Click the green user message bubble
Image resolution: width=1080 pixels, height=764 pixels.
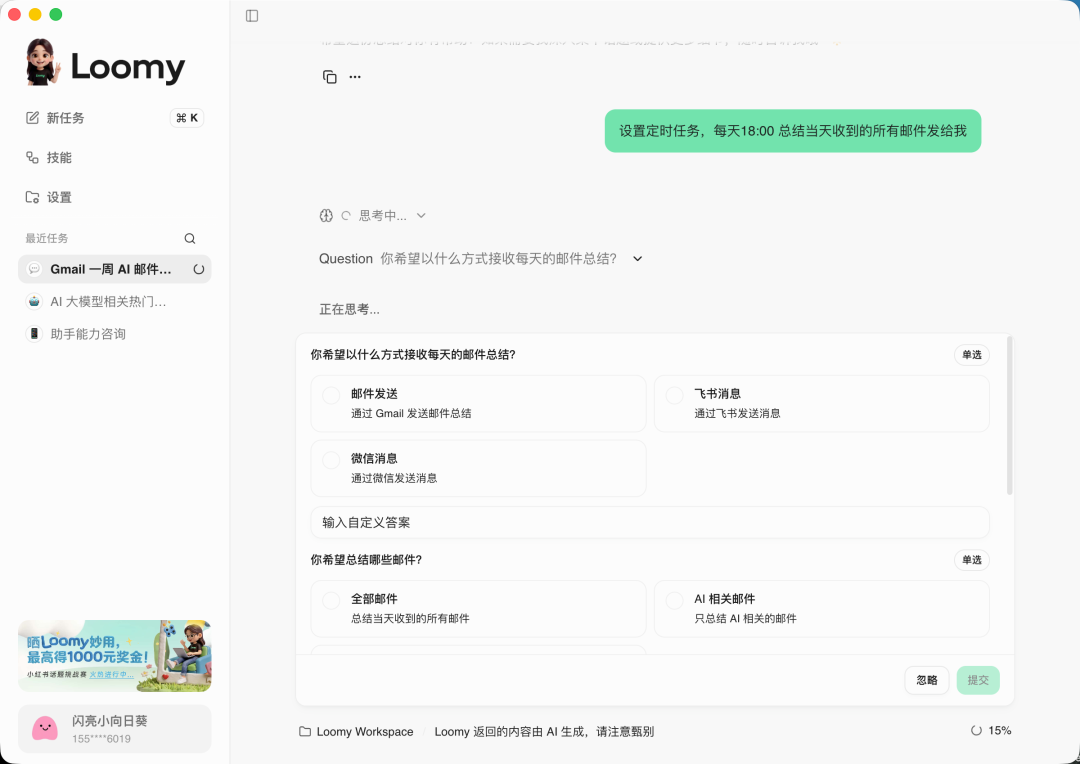pyautogui.click(x=793, y=131)
